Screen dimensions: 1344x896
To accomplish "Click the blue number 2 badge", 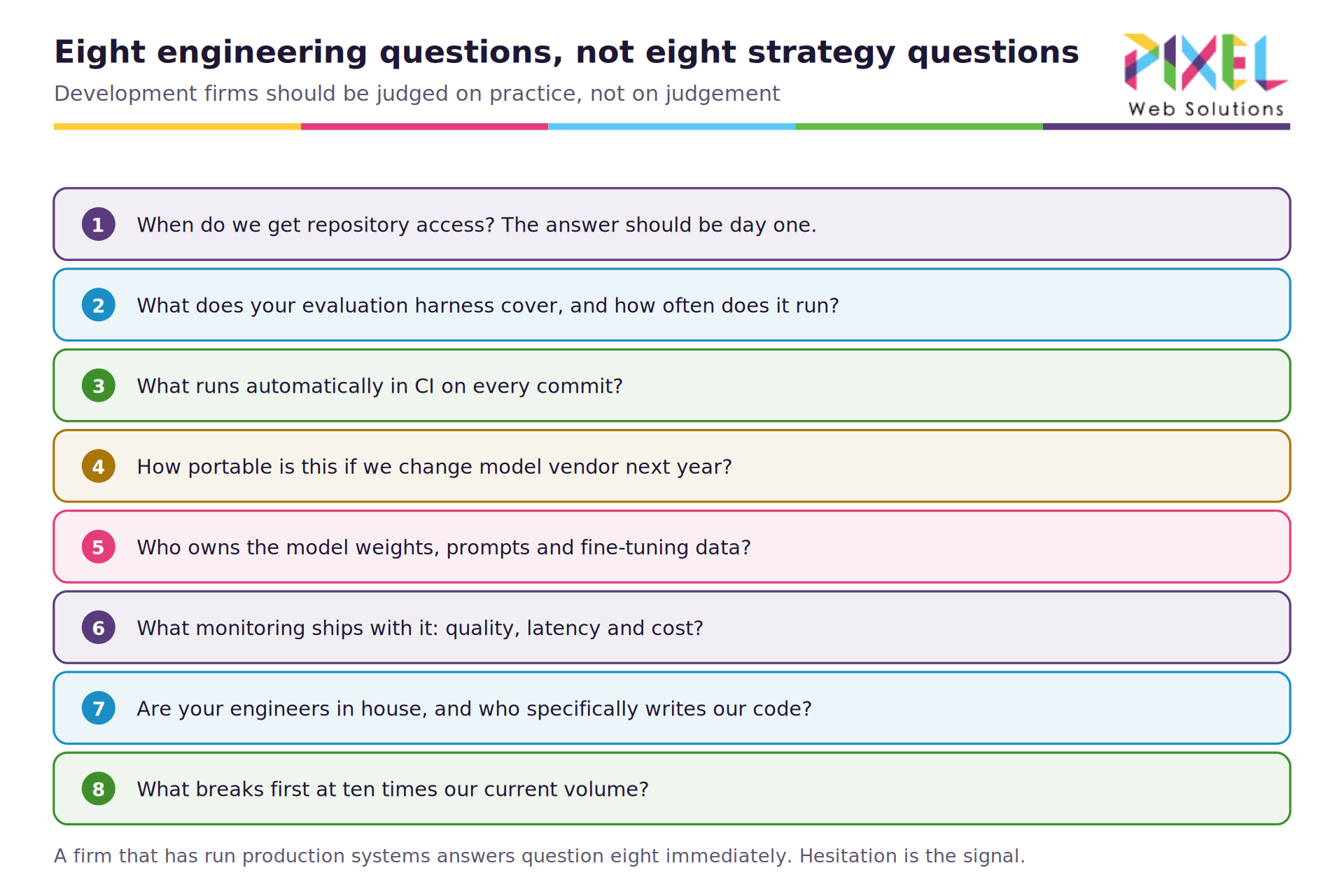I will [99, 304].
